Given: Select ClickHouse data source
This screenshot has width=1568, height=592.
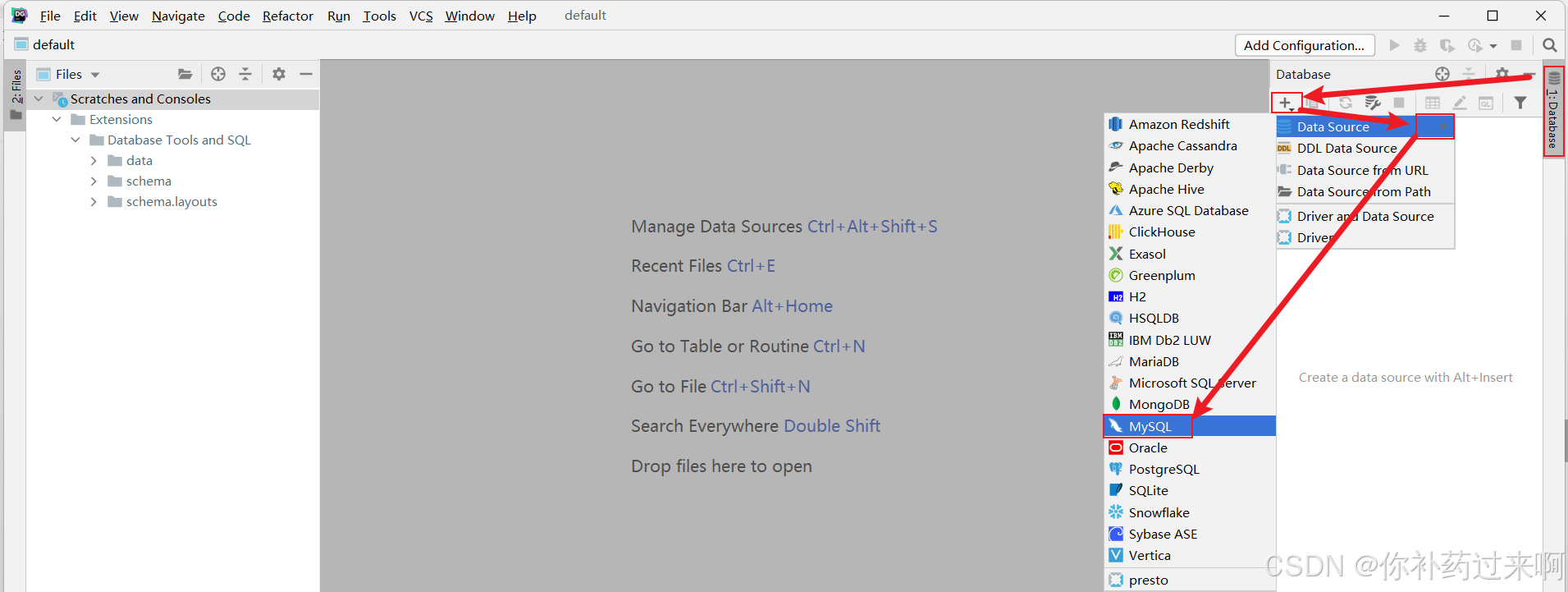Looking at the screenshot, I should (x=1190, y=232).
